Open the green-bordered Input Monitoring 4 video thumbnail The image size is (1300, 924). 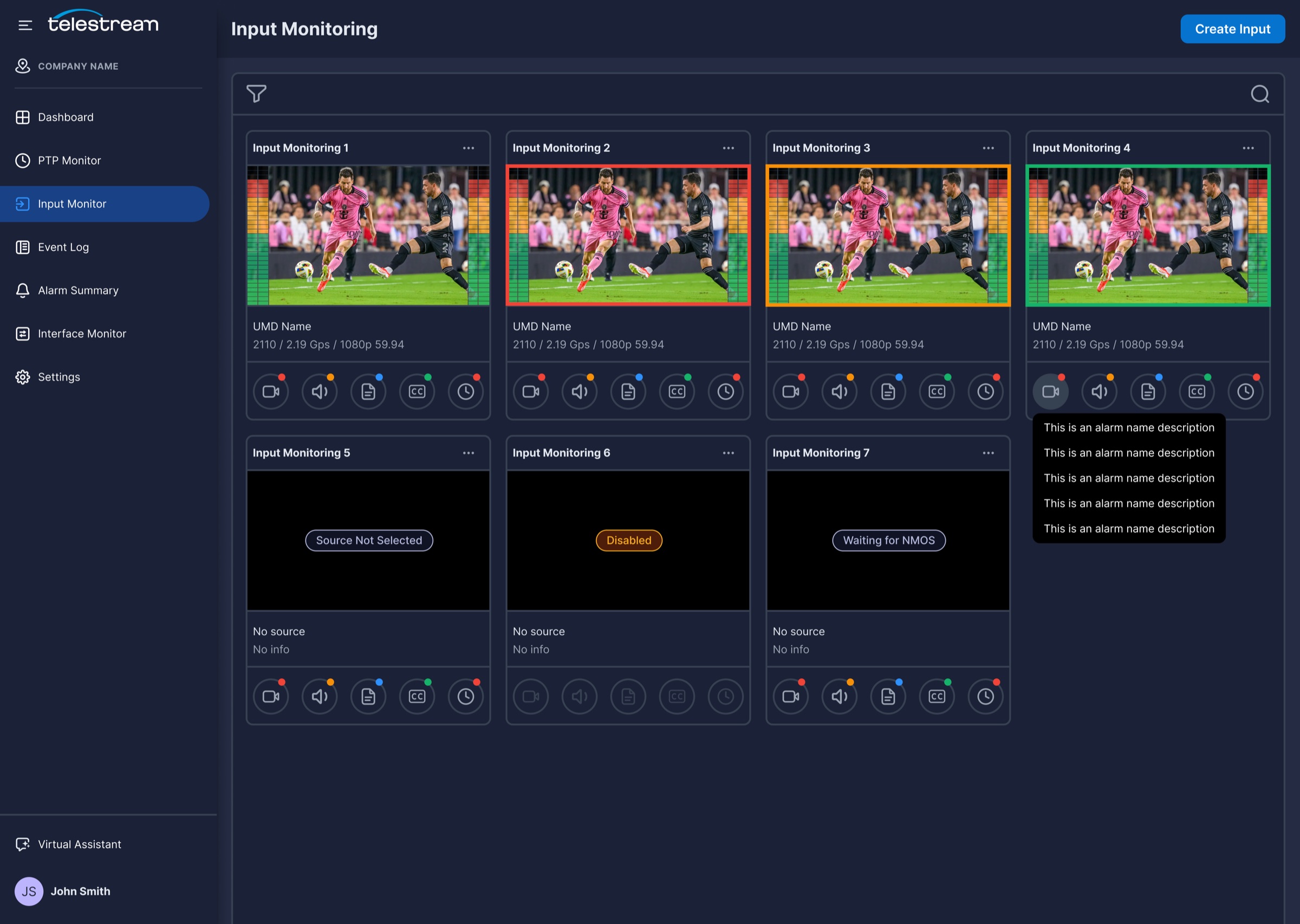click(x=1148, y=236)
